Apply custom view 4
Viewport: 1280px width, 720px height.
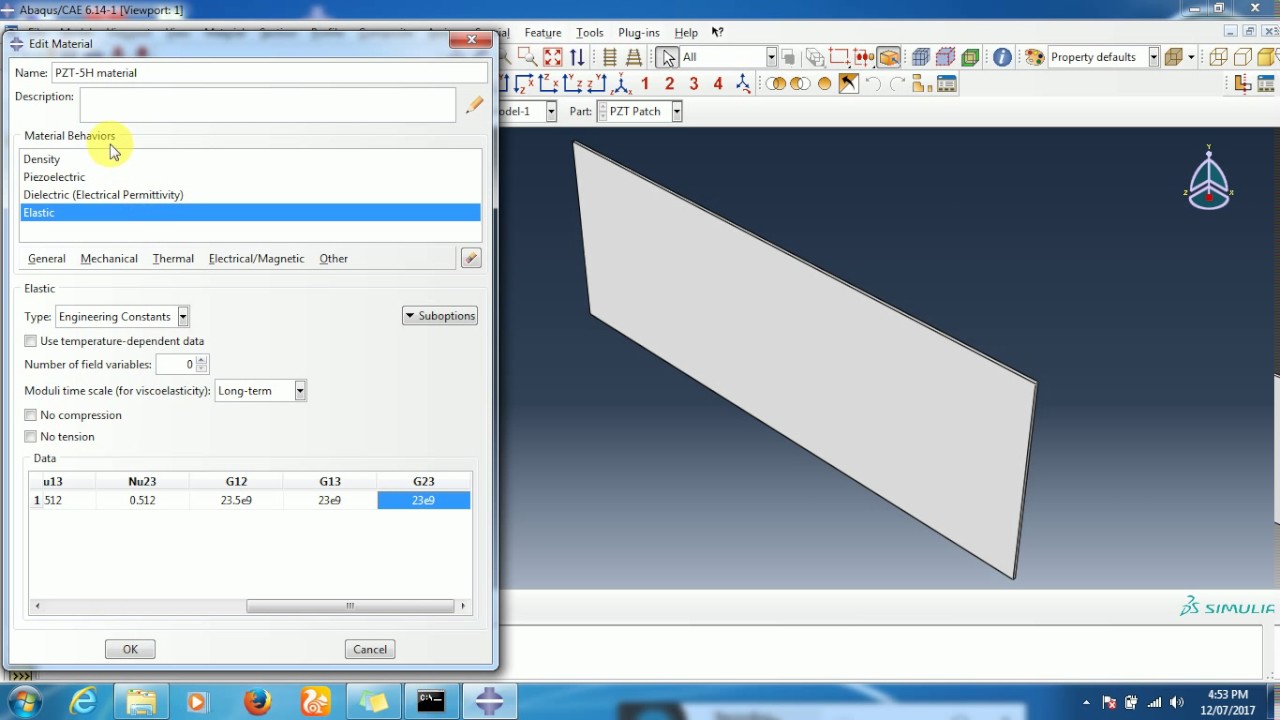pos(718,84)
